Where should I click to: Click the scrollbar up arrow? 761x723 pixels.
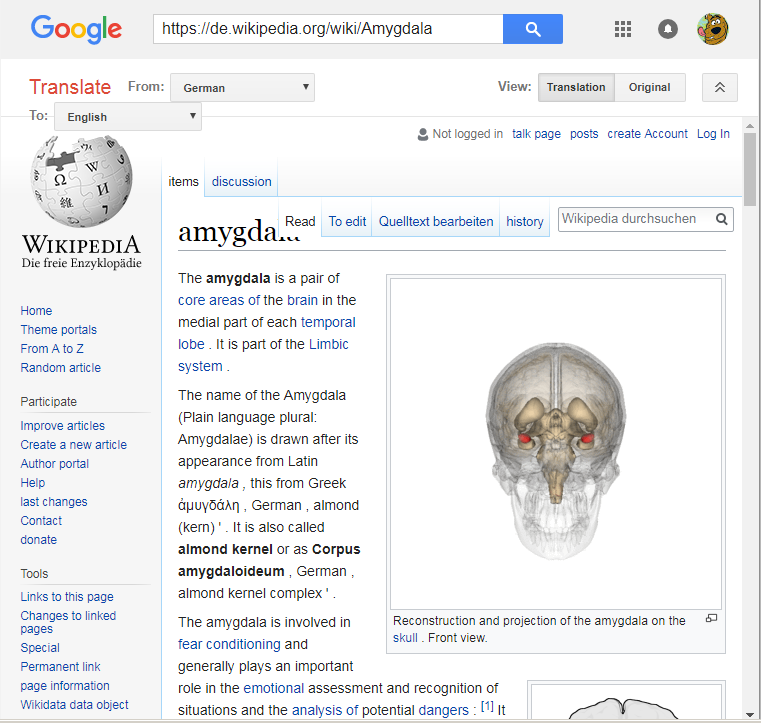(750, 125)
